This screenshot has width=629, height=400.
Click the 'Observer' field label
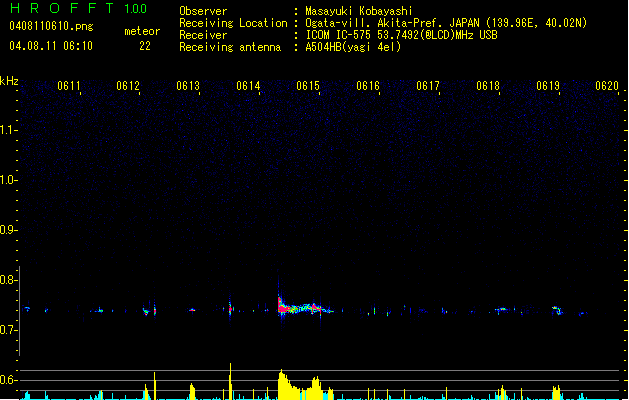pyautogui.click(x=203, y=11)
